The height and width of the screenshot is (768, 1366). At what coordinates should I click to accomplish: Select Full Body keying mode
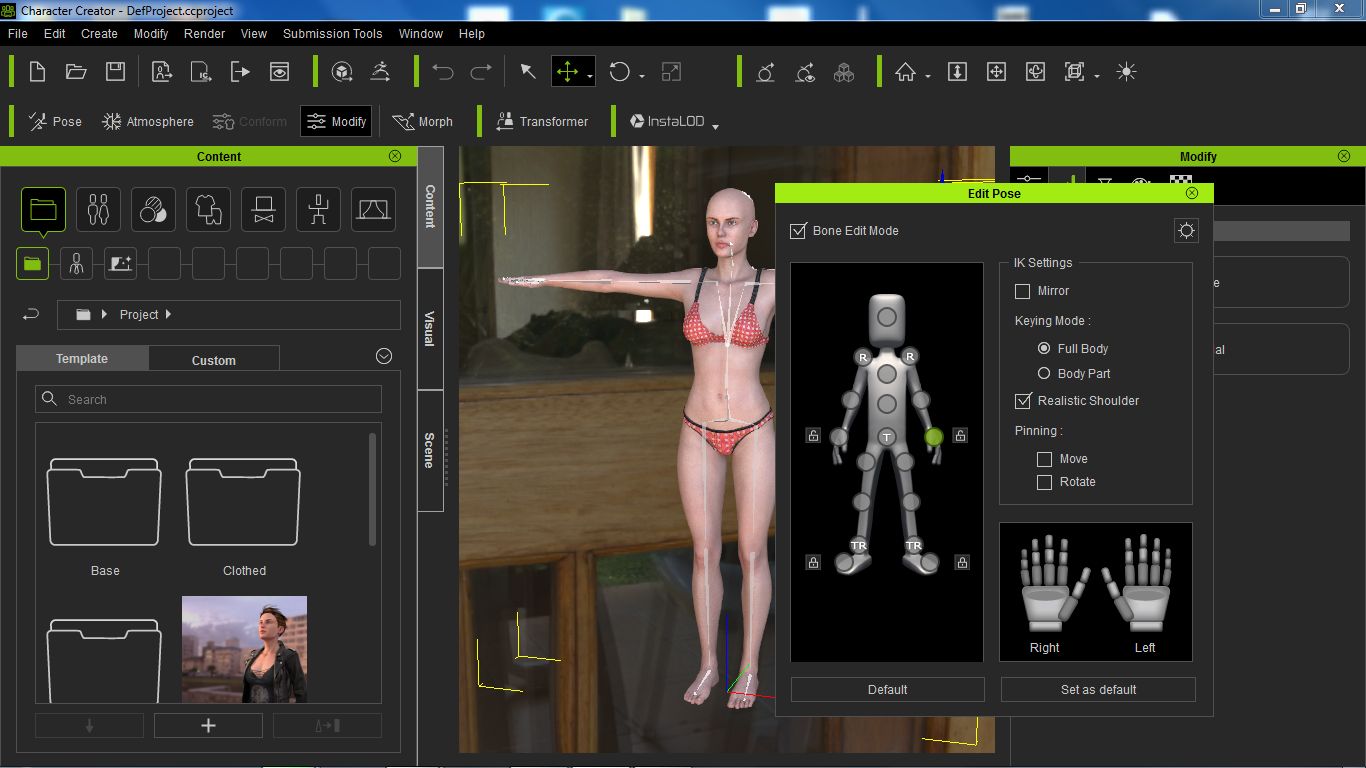[x=1044, y=348]
